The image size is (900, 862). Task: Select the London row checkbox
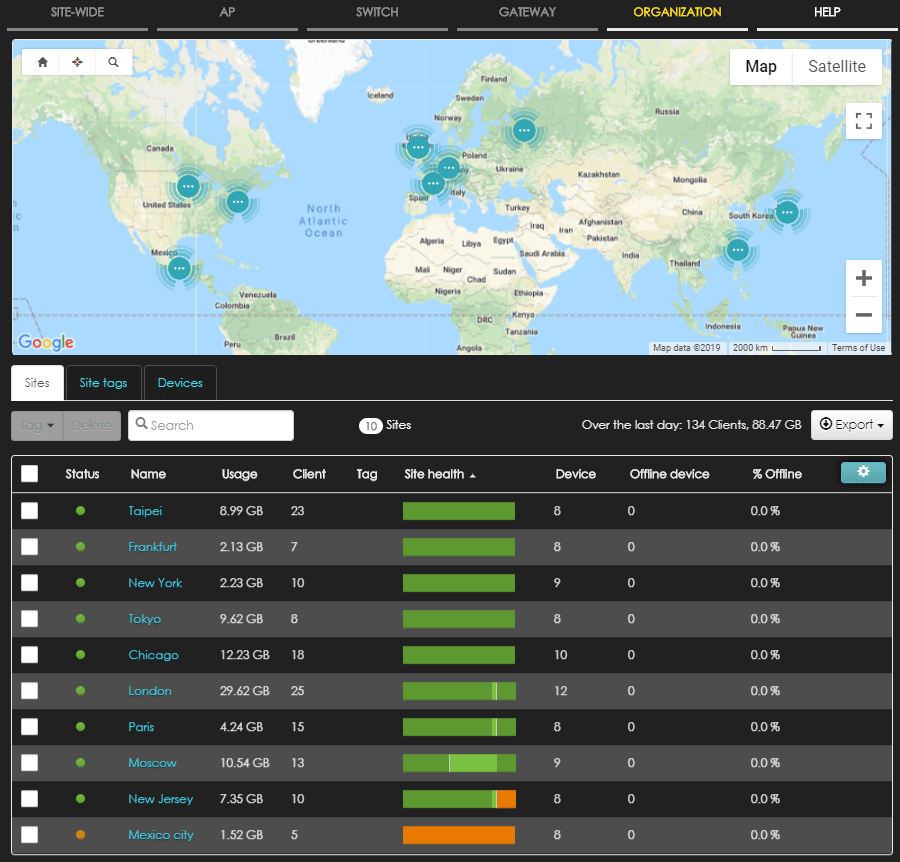click(29, 690)
